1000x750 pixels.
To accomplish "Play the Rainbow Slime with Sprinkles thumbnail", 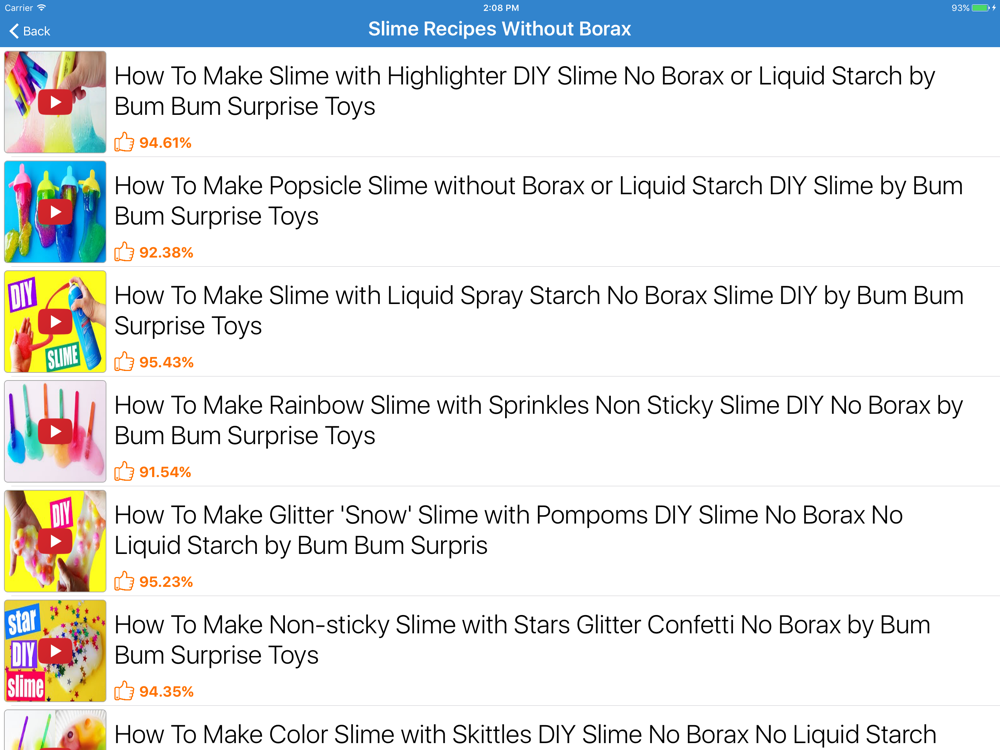I will (x=55, y=431).
